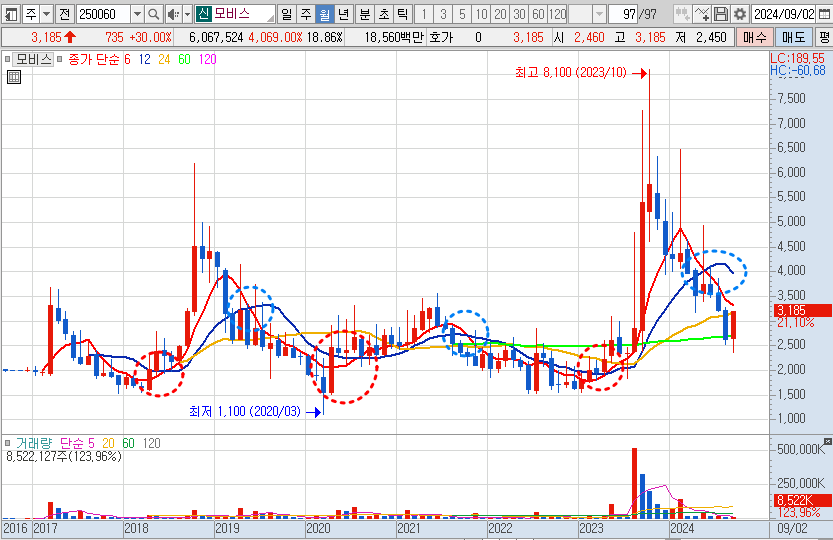Click the red 3,185 current price tag on axis
833x540 pixels.
(801, 310)
